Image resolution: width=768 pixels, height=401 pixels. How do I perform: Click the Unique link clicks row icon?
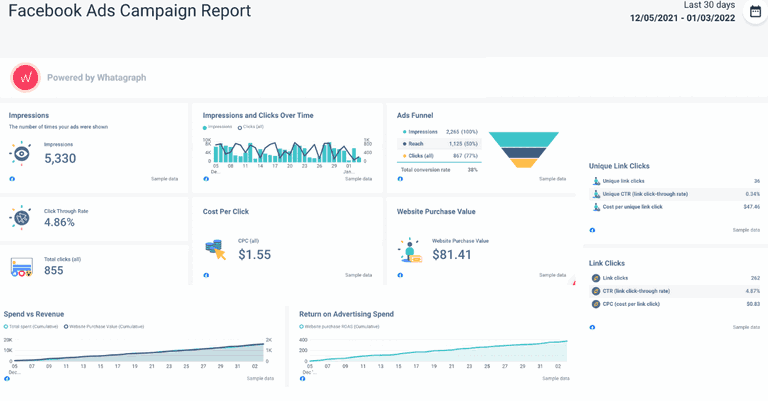(596, 181)
